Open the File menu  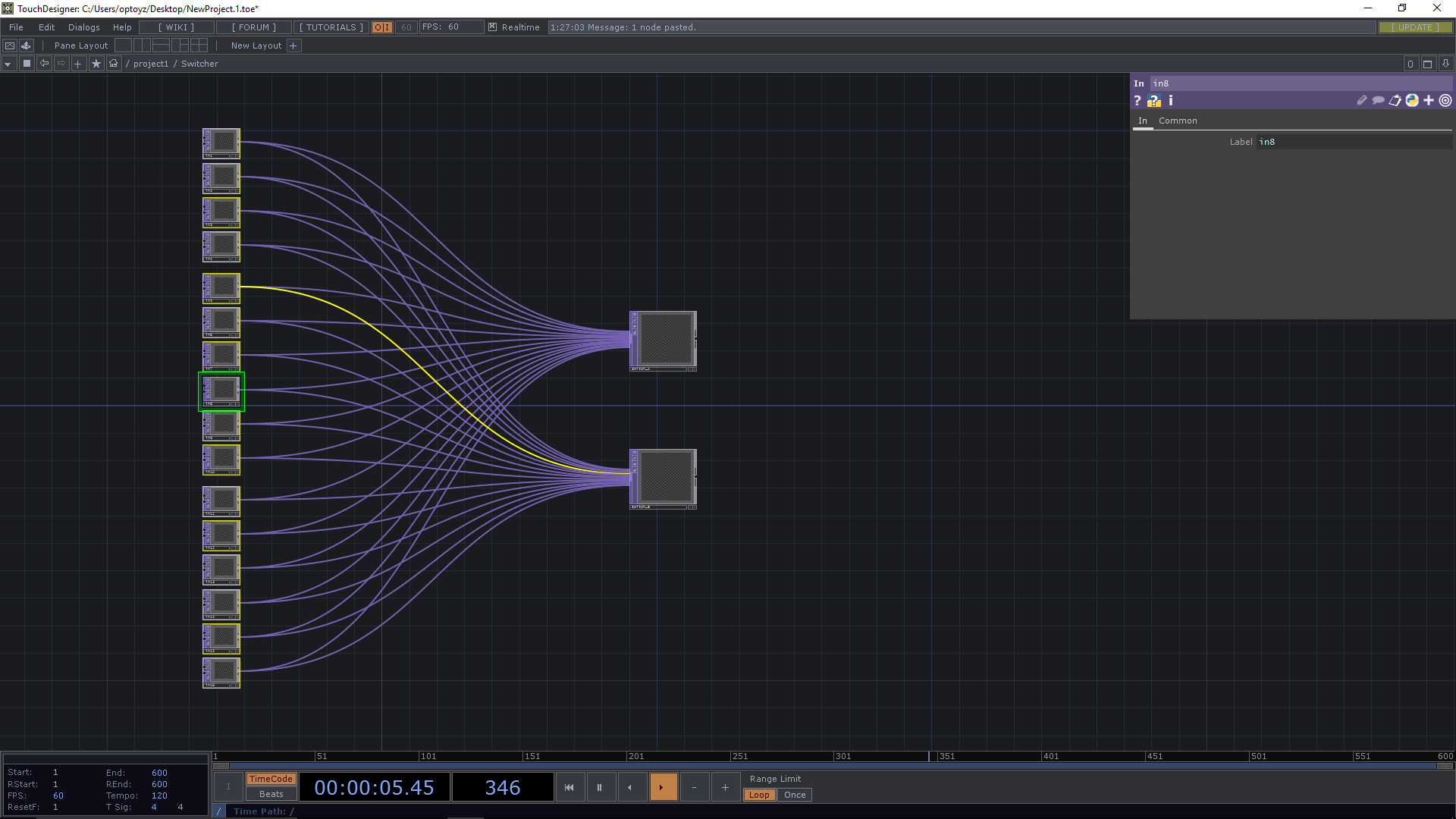pyautogui.click(x=16, y=27)
